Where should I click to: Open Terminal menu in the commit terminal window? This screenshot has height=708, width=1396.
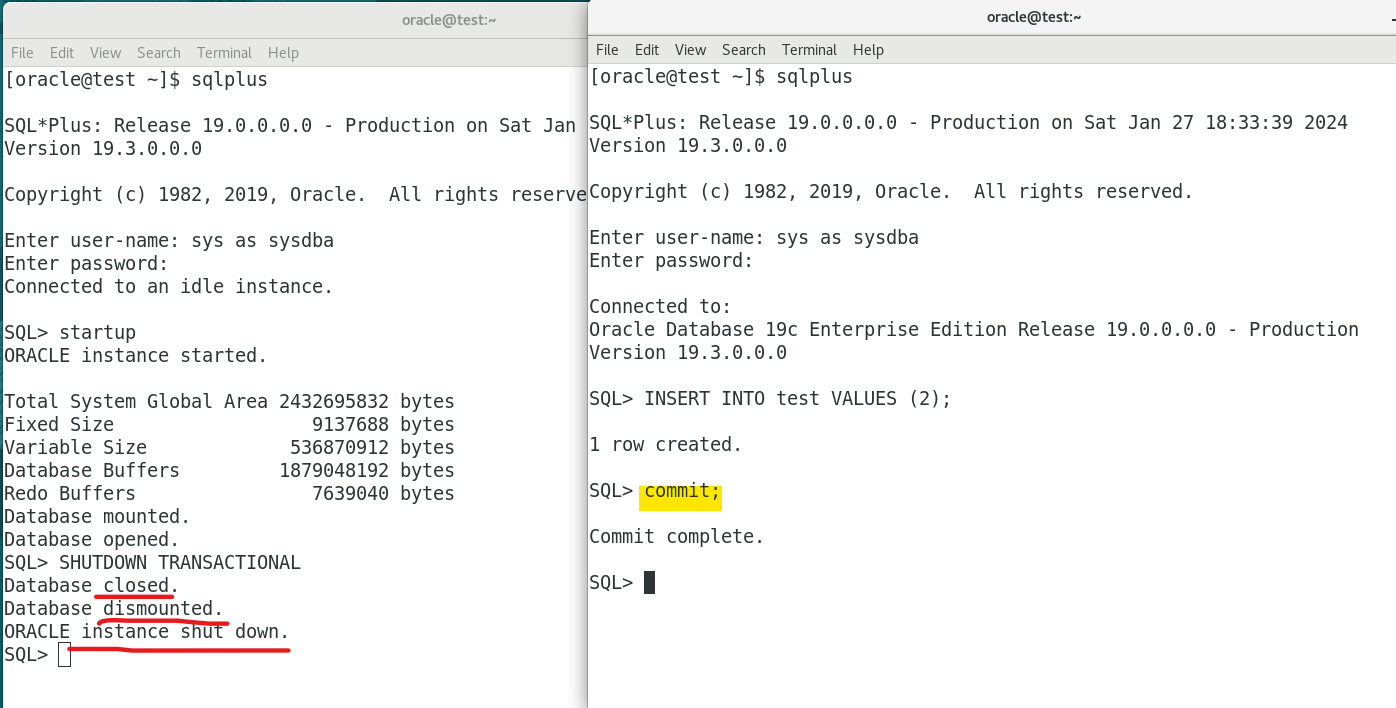(x=809, y=50)
